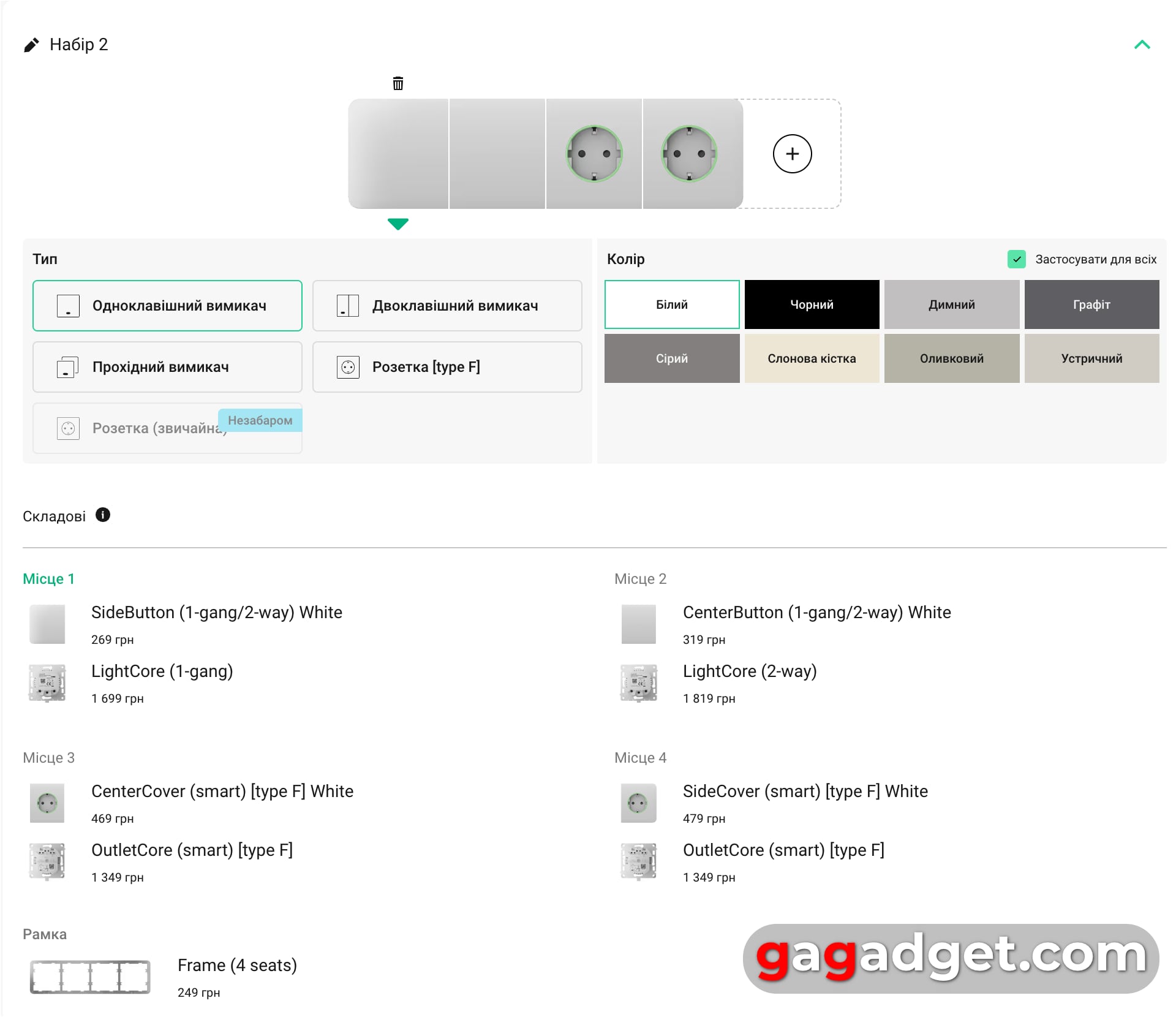This screenshot has width=1176, height=1017.
Task: Click the pencil edit icon beside Набір 2
Action: 31,45
